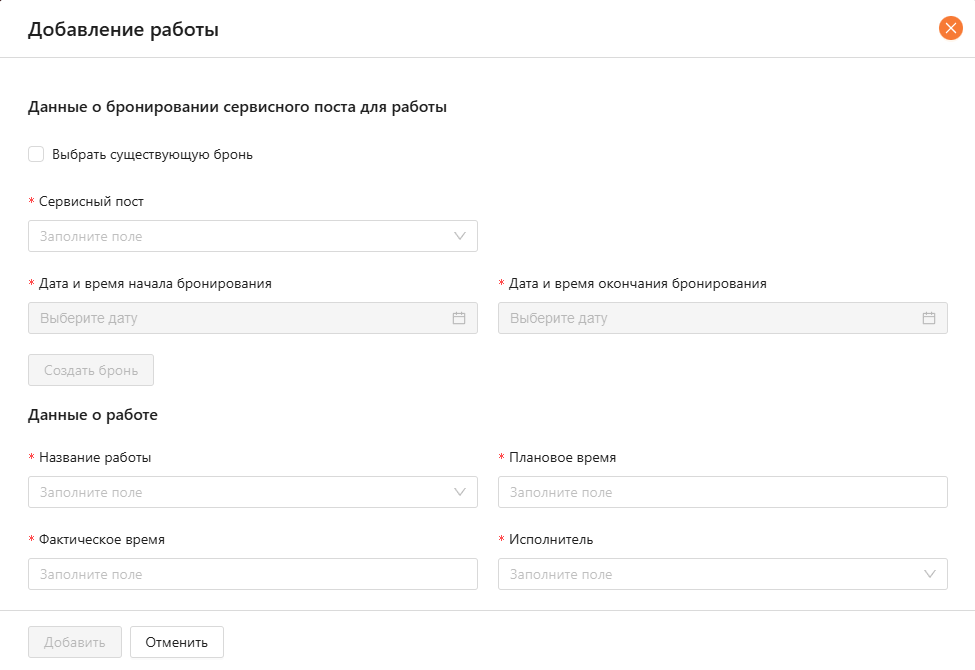
Task: Enable the Выбрать существующую бронь checkbox
Action: pos(36,154)
